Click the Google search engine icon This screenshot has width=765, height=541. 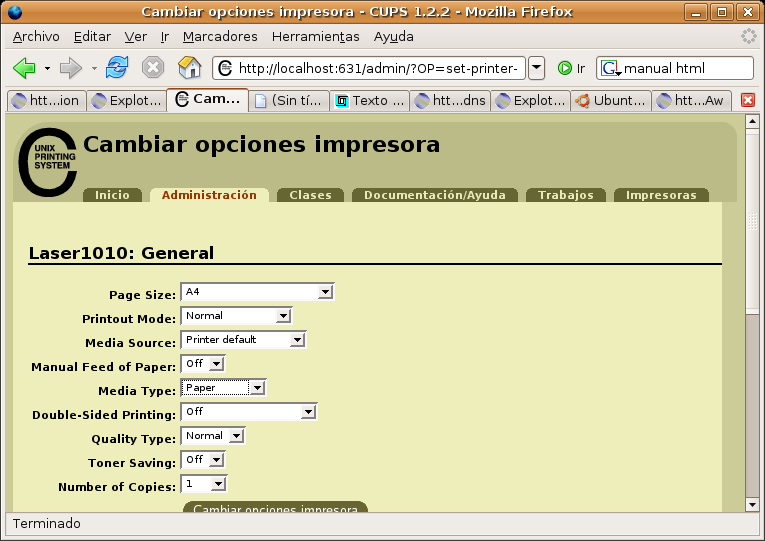click(610, 68)
